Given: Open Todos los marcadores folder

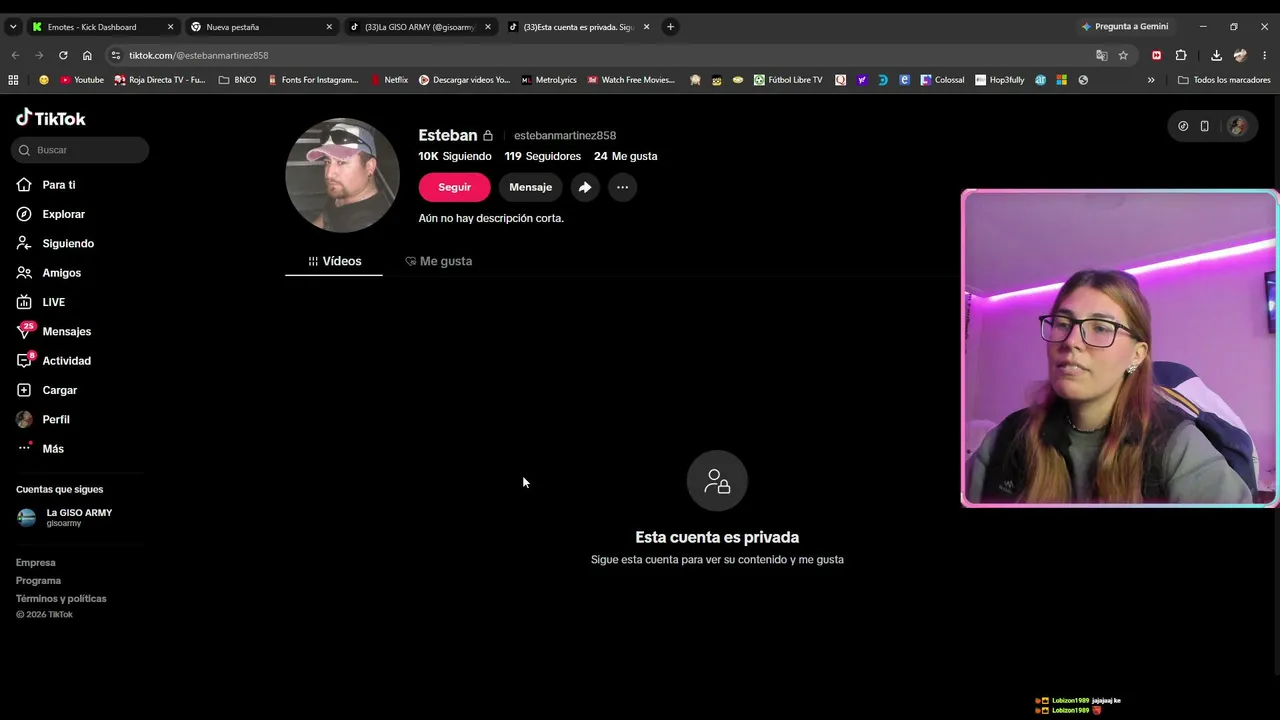Looking at the screenshot, I should tap(1224, 80).
